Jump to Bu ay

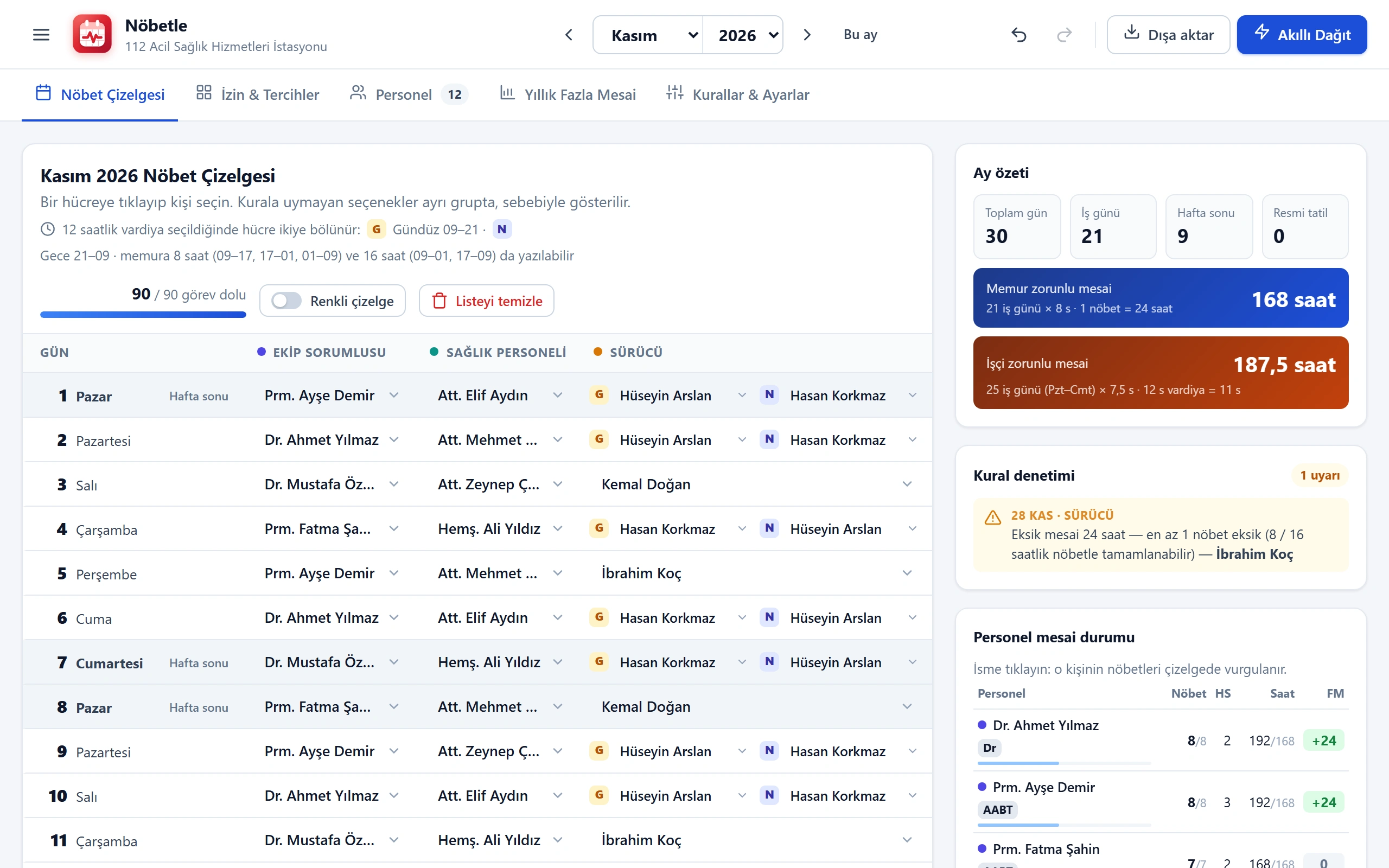click(x=860, y=34)
